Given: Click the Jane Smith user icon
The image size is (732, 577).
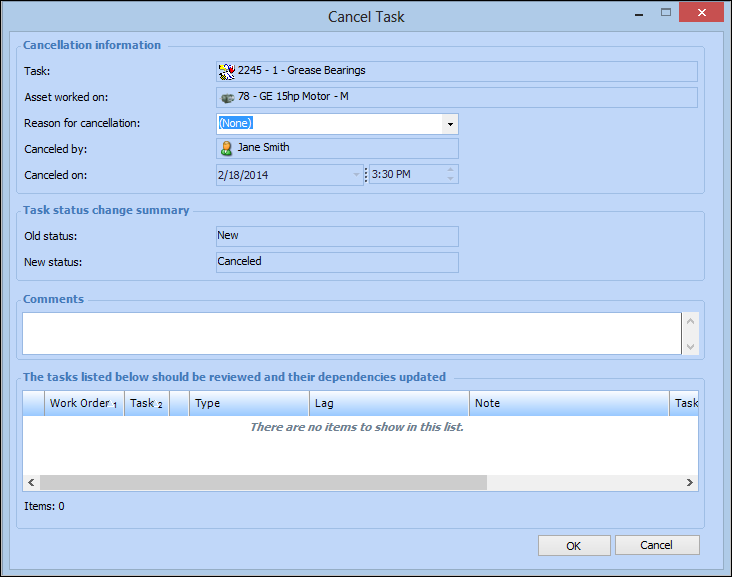Looking at the screenshot, I should tap(227, 148).
